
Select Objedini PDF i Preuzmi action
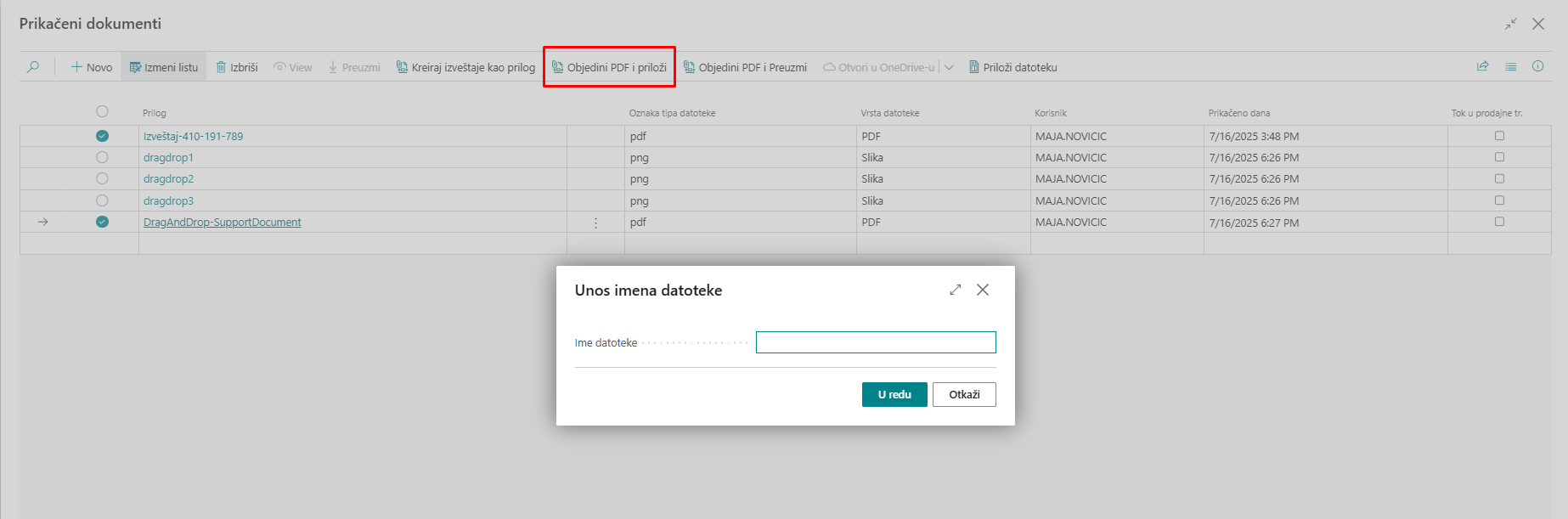745,67
